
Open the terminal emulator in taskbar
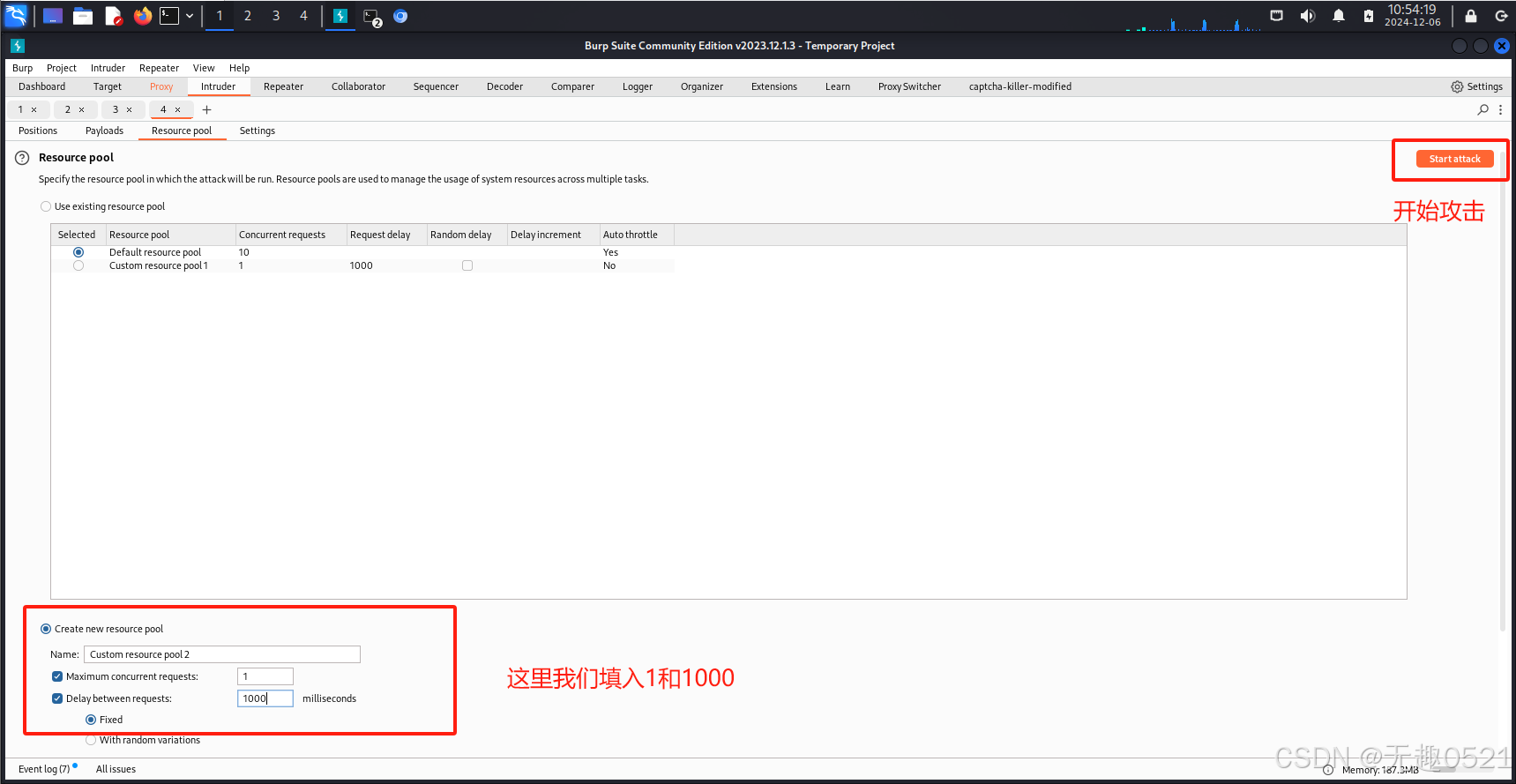168,16
